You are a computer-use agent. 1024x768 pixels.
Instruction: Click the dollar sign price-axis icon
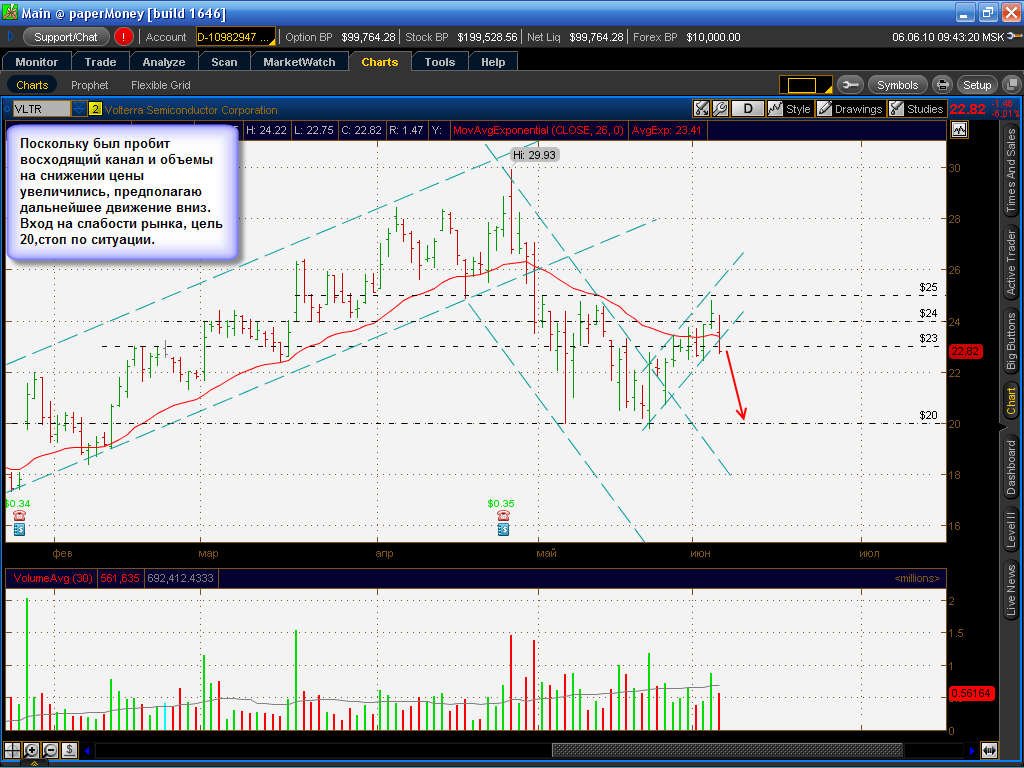tap(69, 750)
